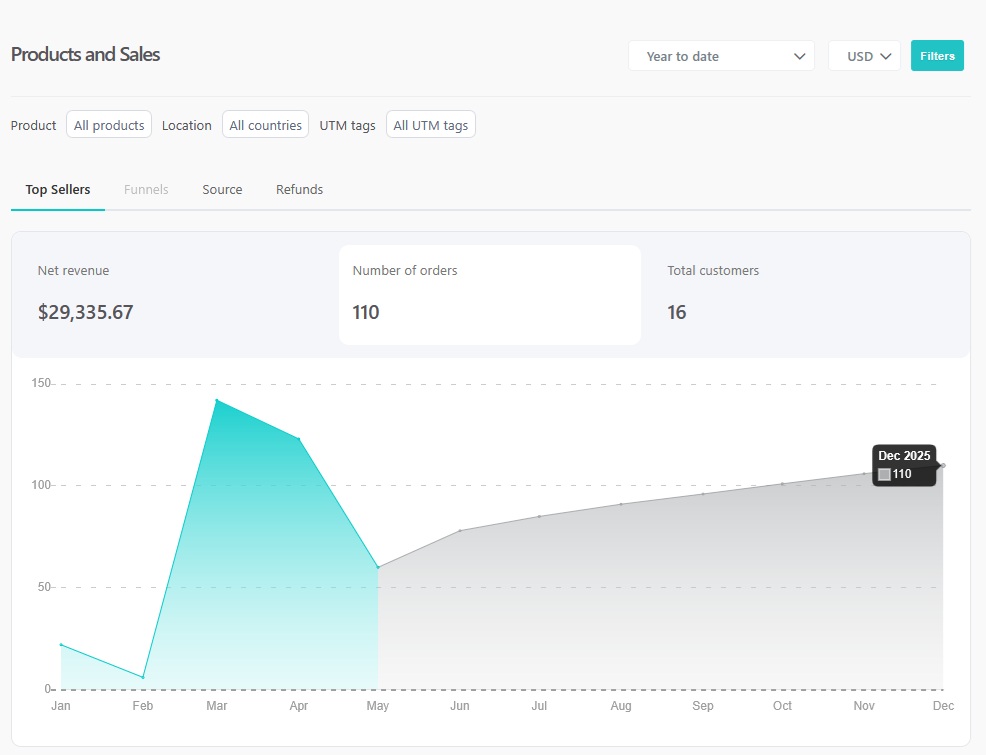This screenshot has height=755, width=986.
Task: Select the All countries filter chip
Action: pos(265,124)
